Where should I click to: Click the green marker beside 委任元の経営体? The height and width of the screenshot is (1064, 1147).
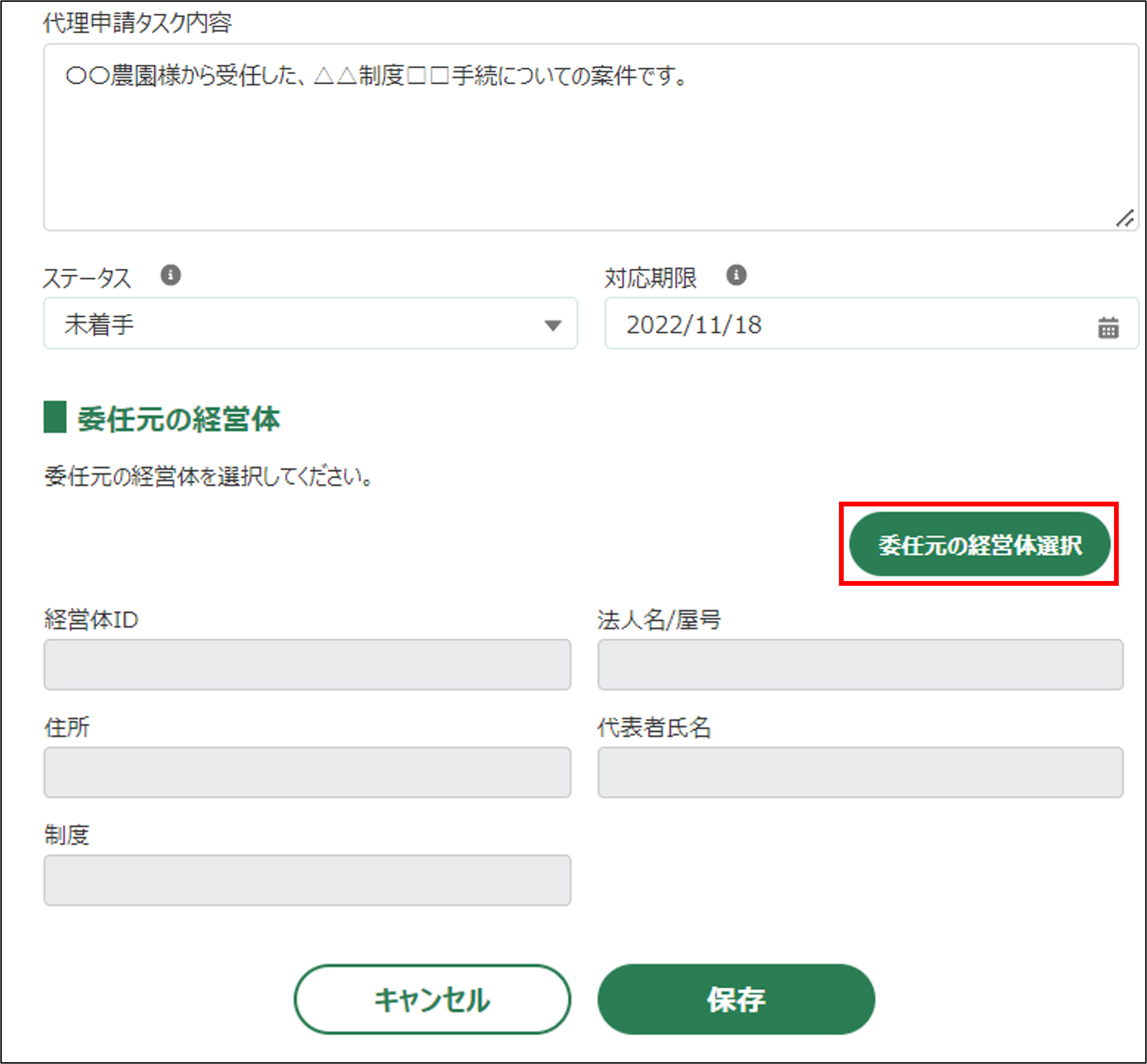(x=55, y=417)
